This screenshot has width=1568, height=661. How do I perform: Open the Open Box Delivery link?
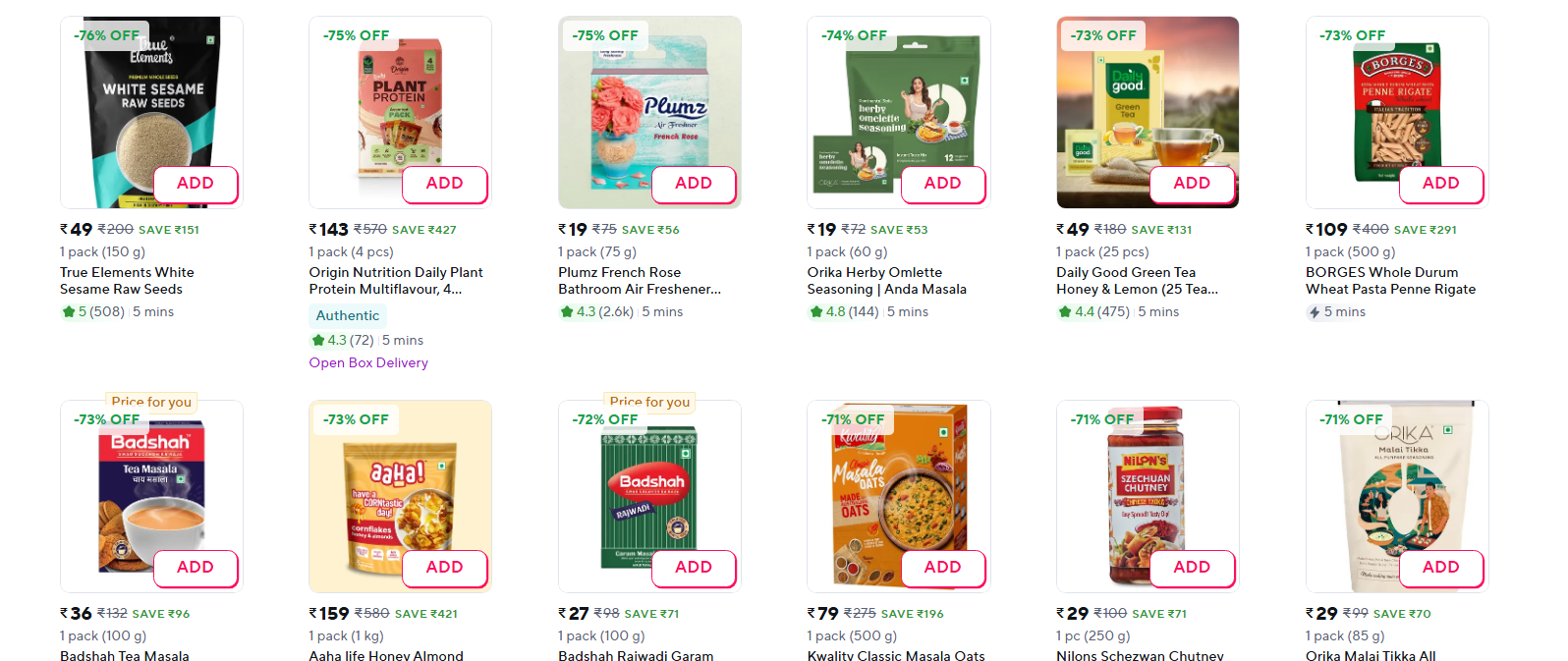coord(368,363)
